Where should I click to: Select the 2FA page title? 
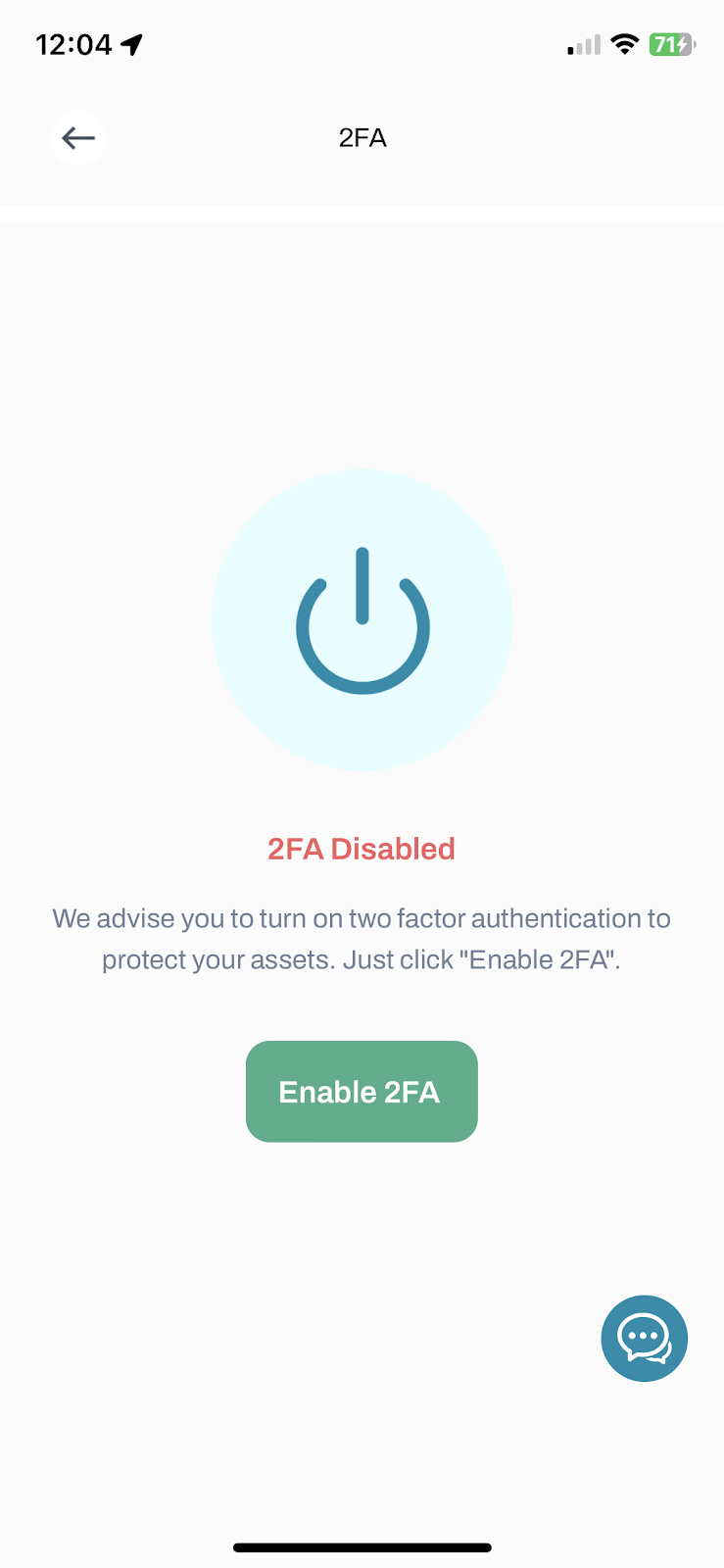[362, 138]
